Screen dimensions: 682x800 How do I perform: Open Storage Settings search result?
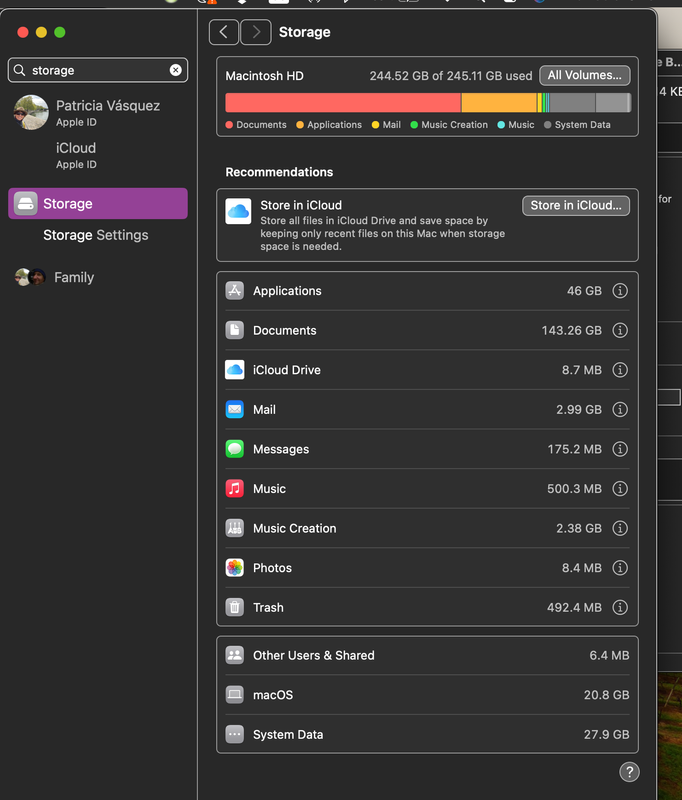coord(96,235)
